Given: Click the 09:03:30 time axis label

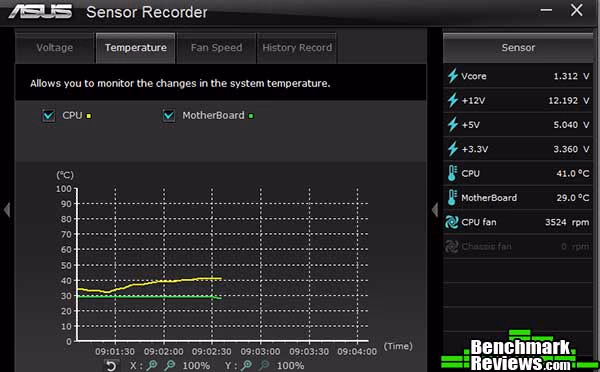Looking at the screenshot, I should 309,351.
